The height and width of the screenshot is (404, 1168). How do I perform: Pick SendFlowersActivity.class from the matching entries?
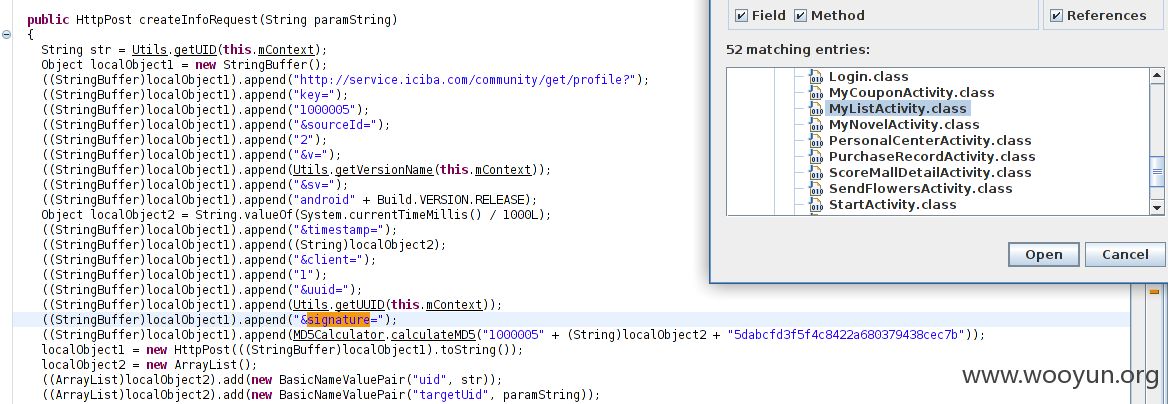(921, 189)
